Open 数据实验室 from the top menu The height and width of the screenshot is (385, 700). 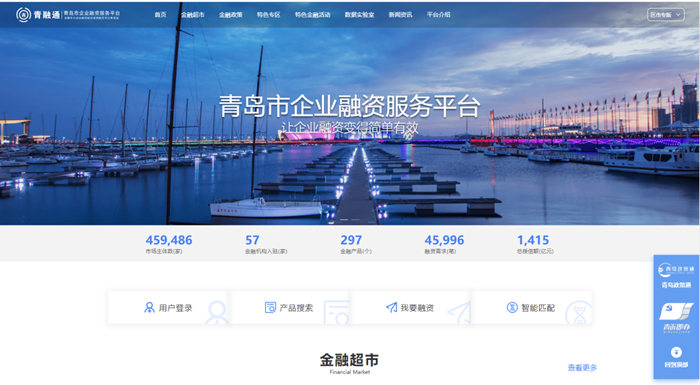tap(359, 15)
